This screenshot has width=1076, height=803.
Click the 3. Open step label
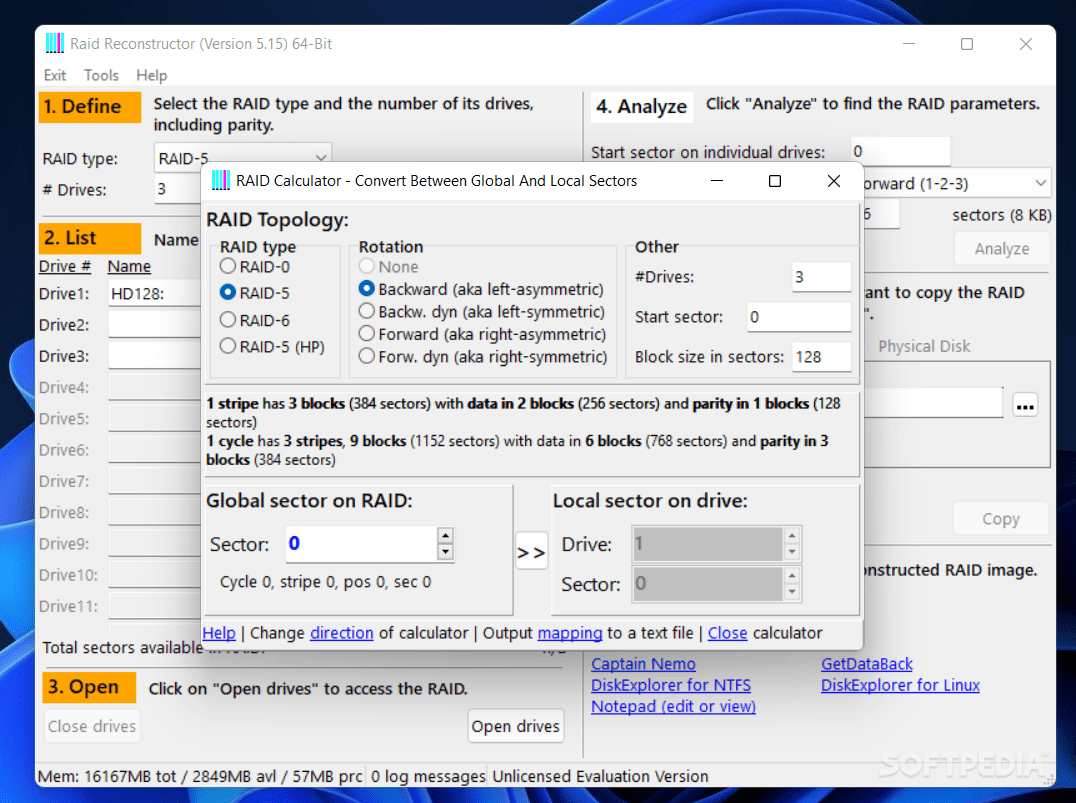[x=89, y=687]
